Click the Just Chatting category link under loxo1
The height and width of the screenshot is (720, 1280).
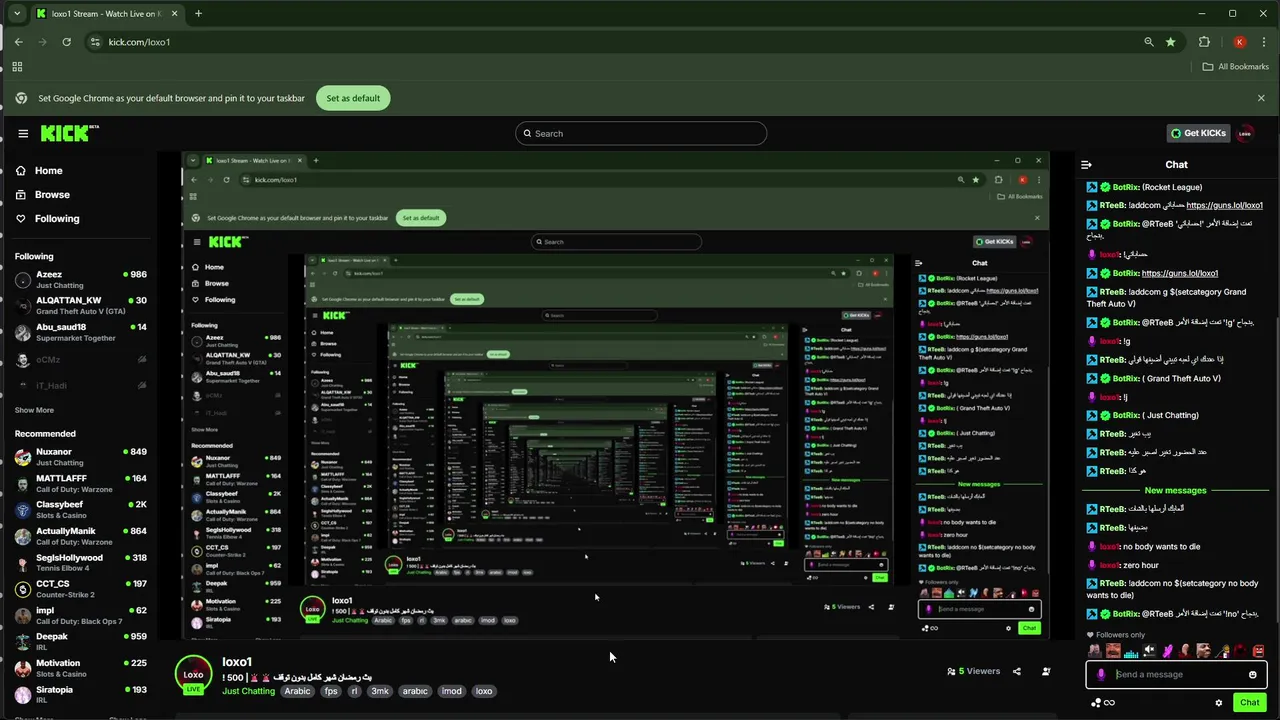pos(248,691)
